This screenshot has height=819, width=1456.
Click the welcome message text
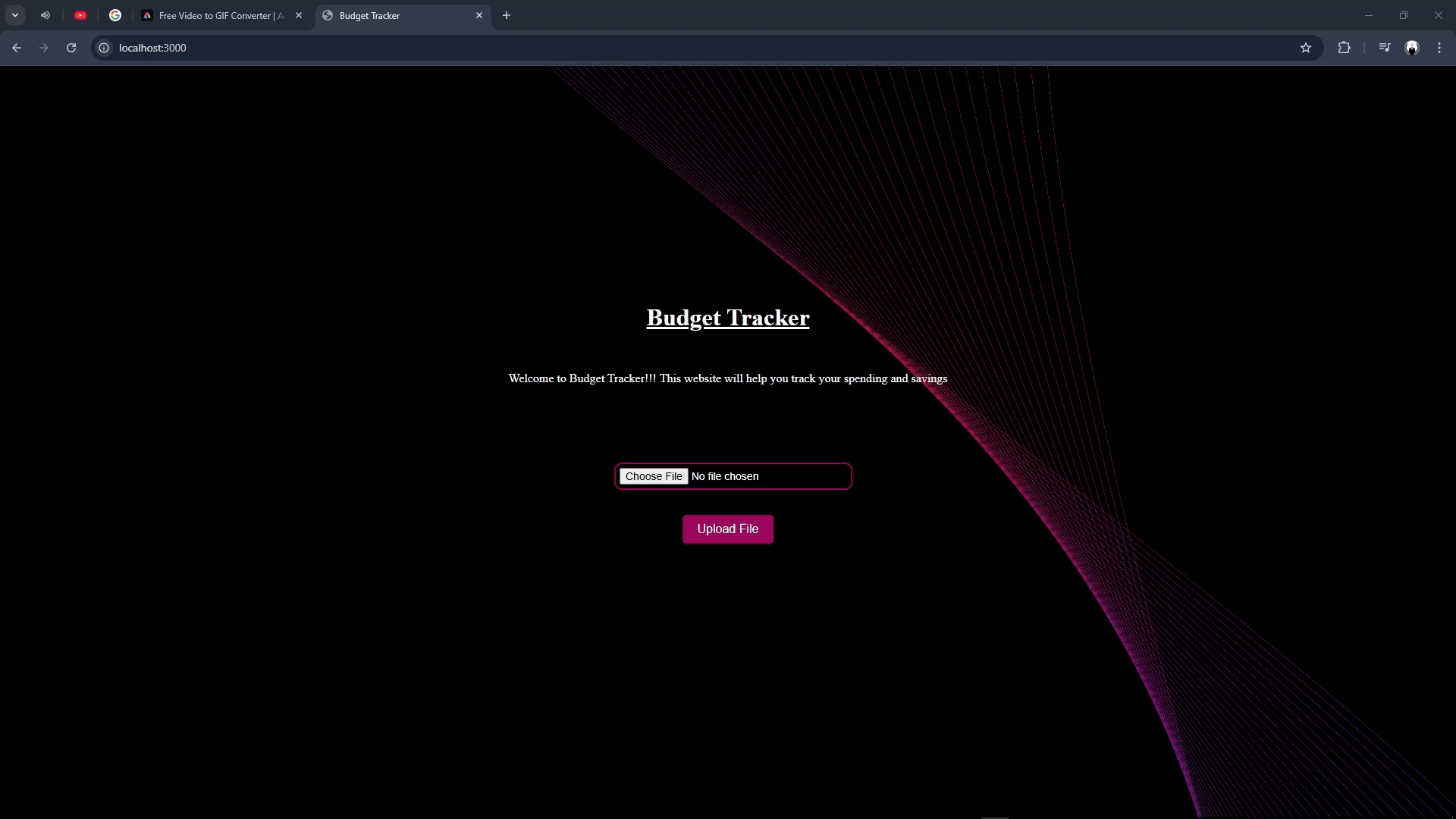[x=728, y=378]
